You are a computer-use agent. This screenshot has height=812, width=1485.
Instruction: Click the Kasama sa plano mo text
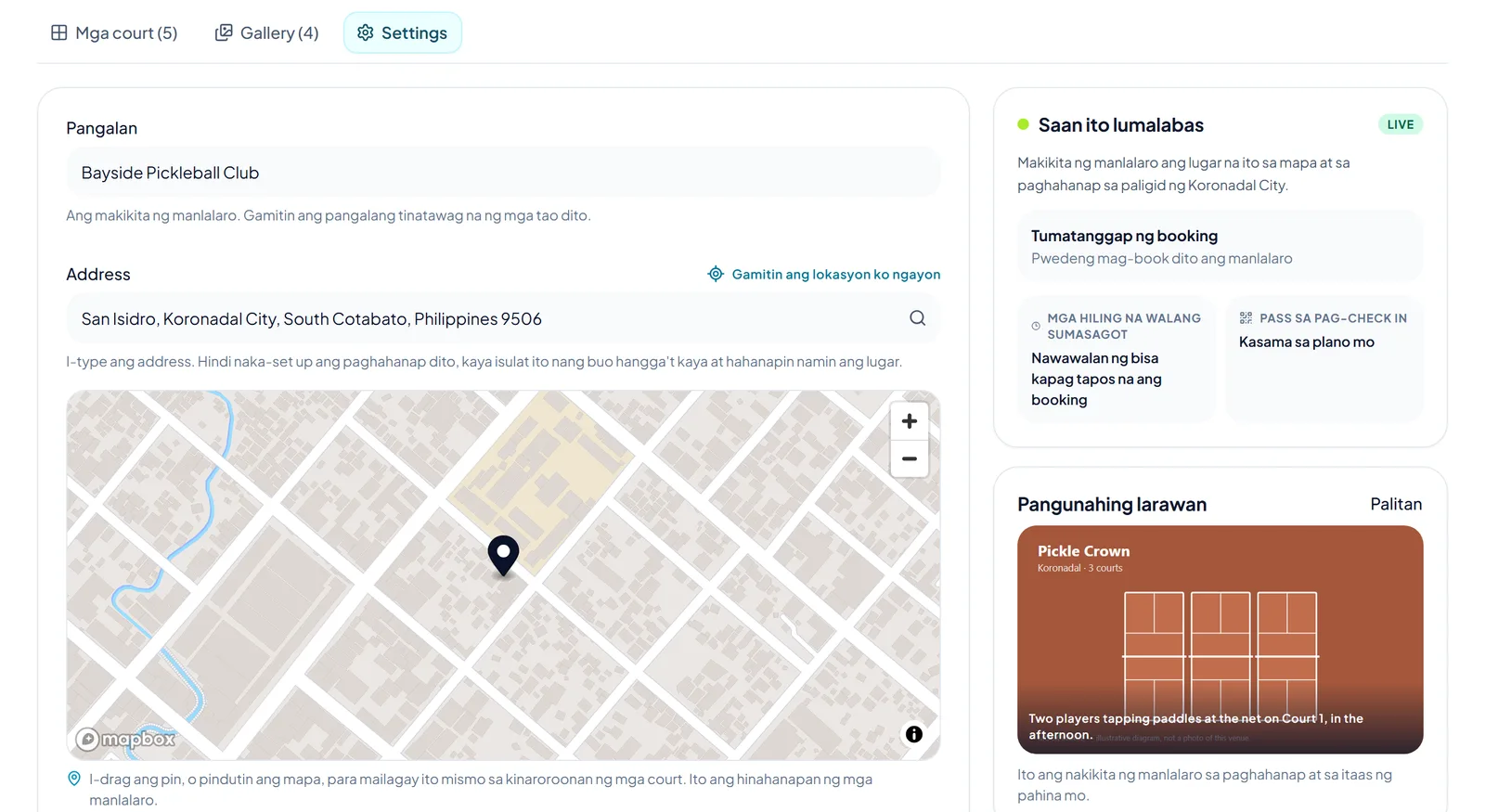[1307, 342]
